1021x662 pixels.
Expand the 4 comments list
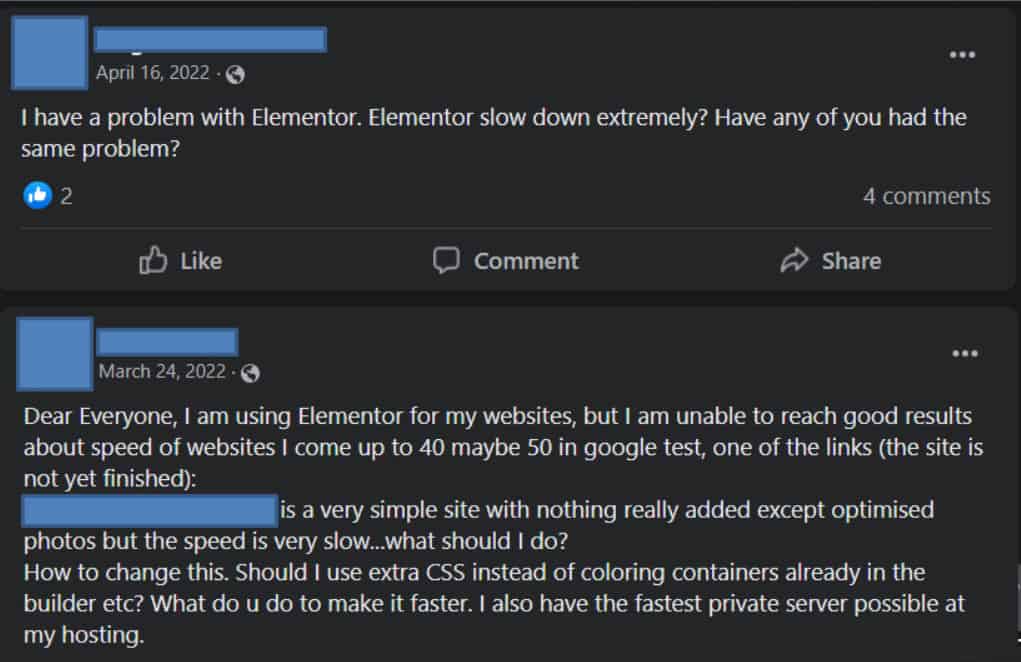click(926, 196)
